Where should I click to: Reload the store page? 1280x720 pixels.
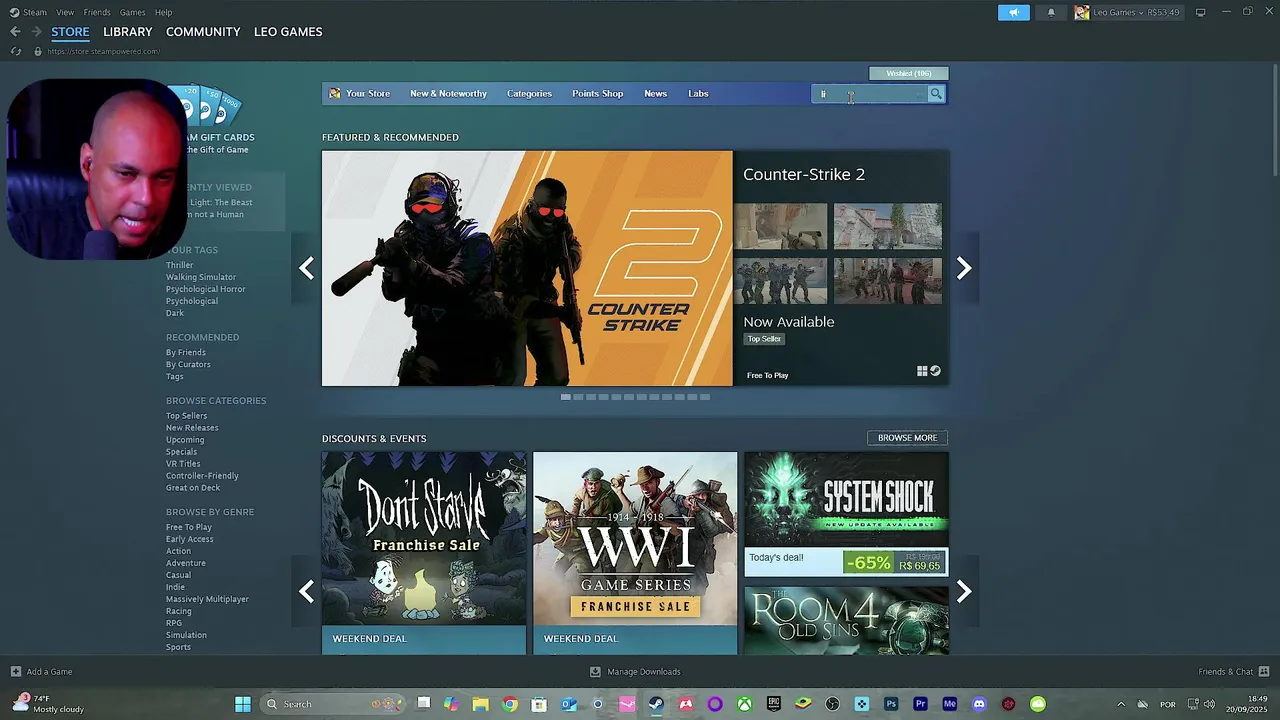16,51
